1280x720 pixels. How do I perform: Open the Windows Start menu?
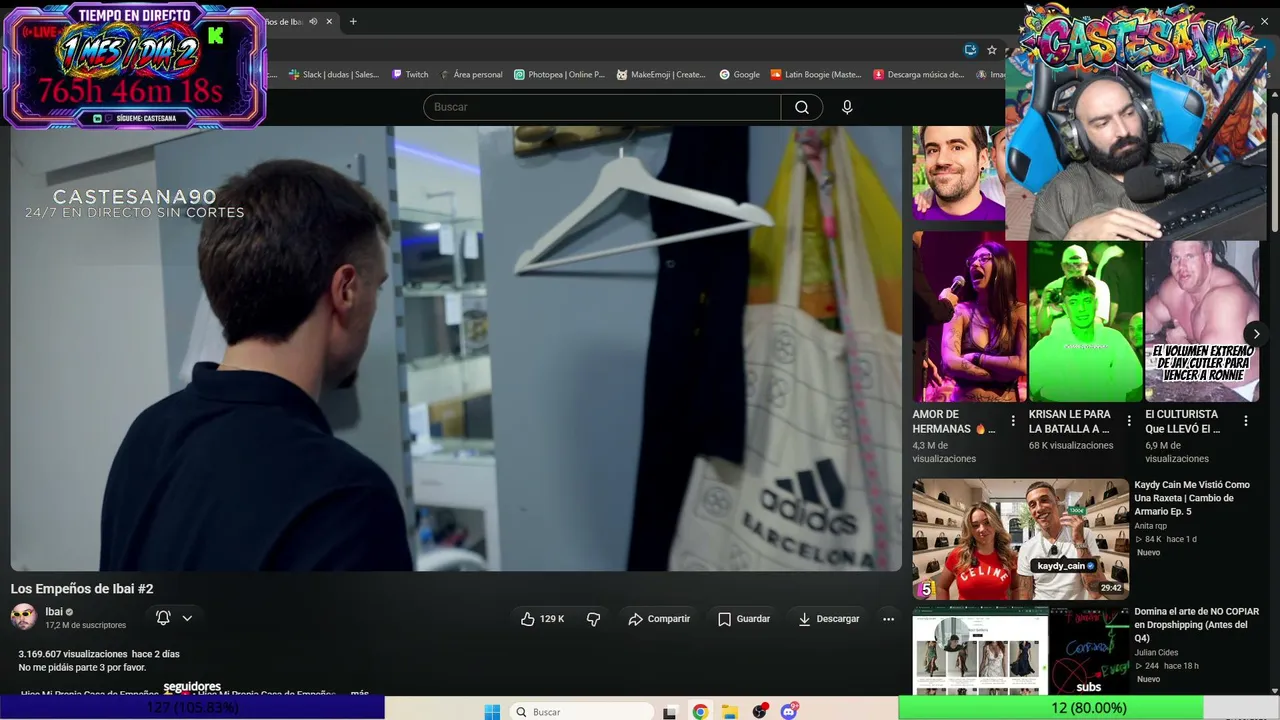pos(492,712)
